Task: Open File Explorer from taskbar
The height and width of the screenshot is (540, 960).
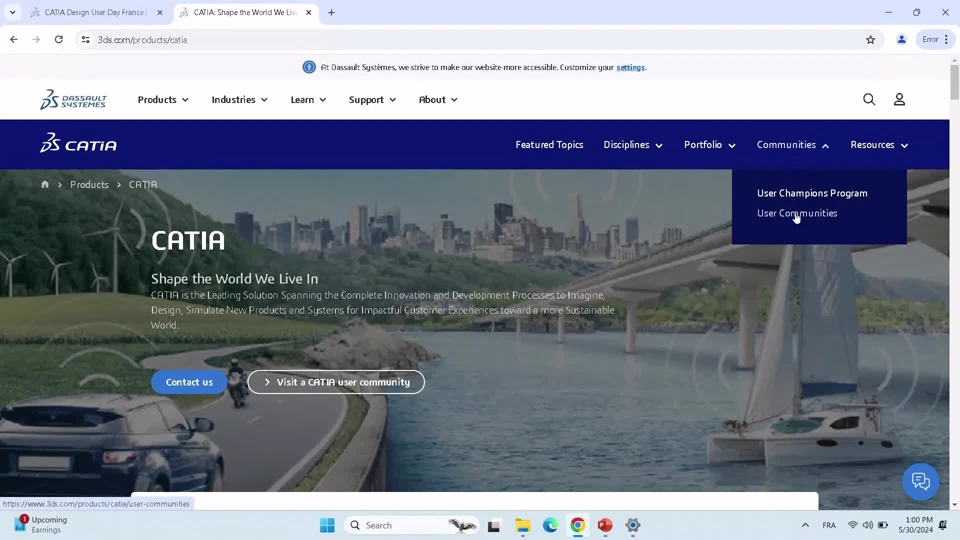Action: [x=522, y=525]
